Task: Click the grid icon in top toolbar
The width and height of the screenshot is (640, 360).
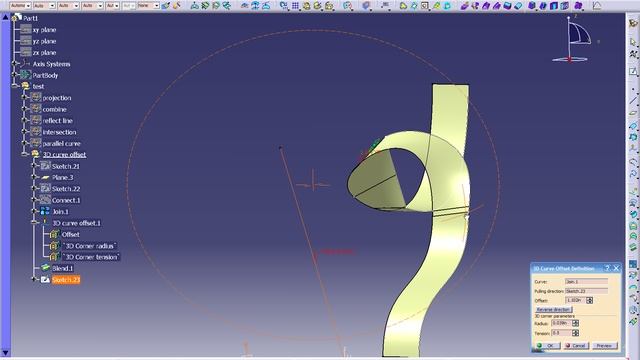Action: click(x=295, y=6)
